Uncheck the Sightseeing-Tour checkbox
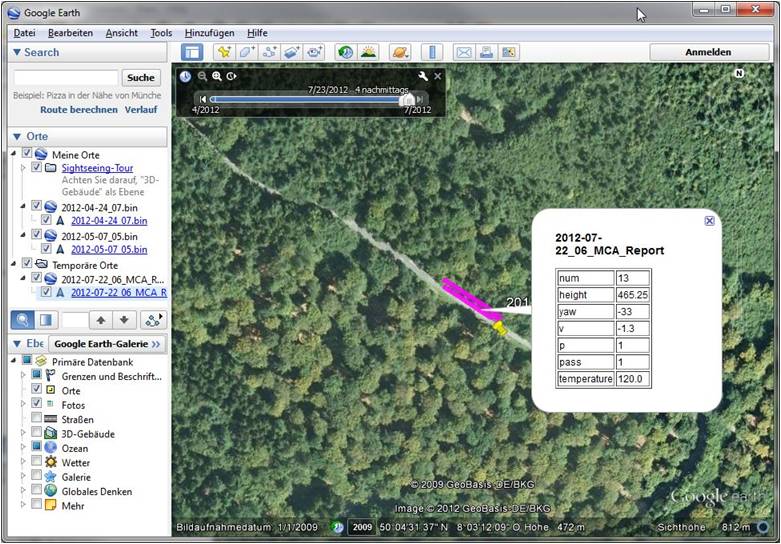This screenshot has height=544, width=781. pyautogui.click(x=37, y=168)
